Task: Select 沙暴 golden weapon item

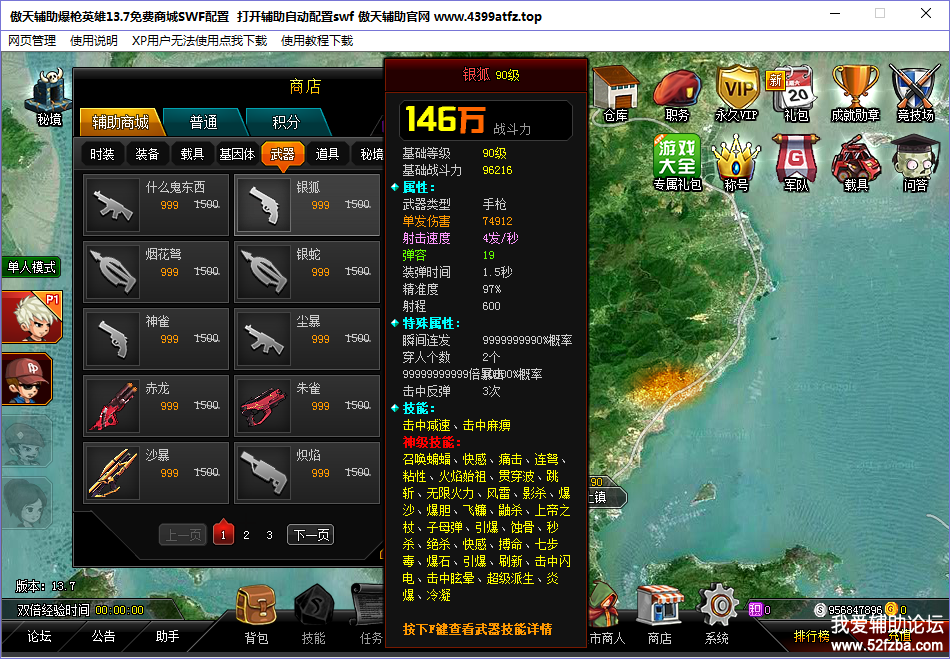Action: [156, 472]
